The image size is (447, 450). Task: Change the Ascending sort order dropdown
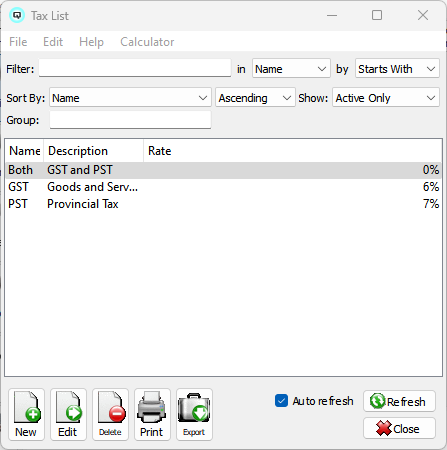(255, 97)
